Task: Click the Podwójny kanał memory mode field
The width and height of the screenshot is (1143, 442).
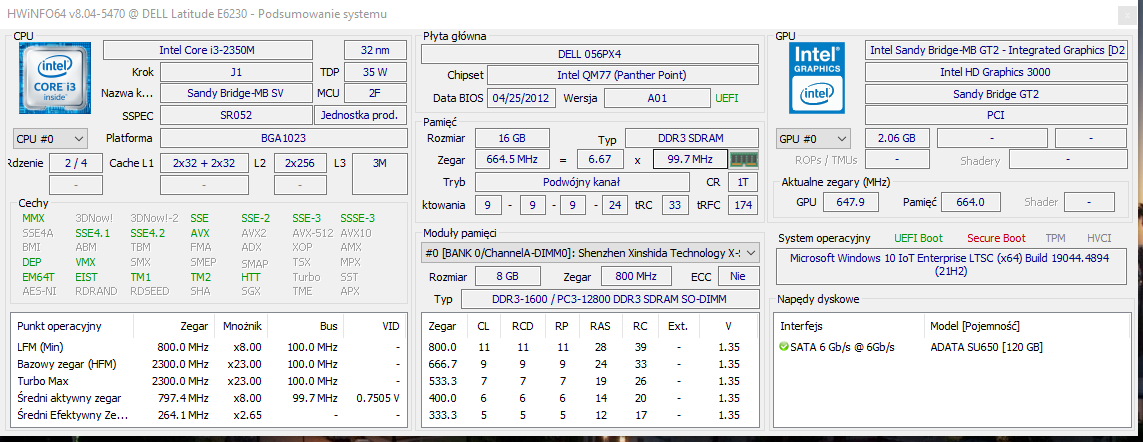Action: [x=581, y=182]
